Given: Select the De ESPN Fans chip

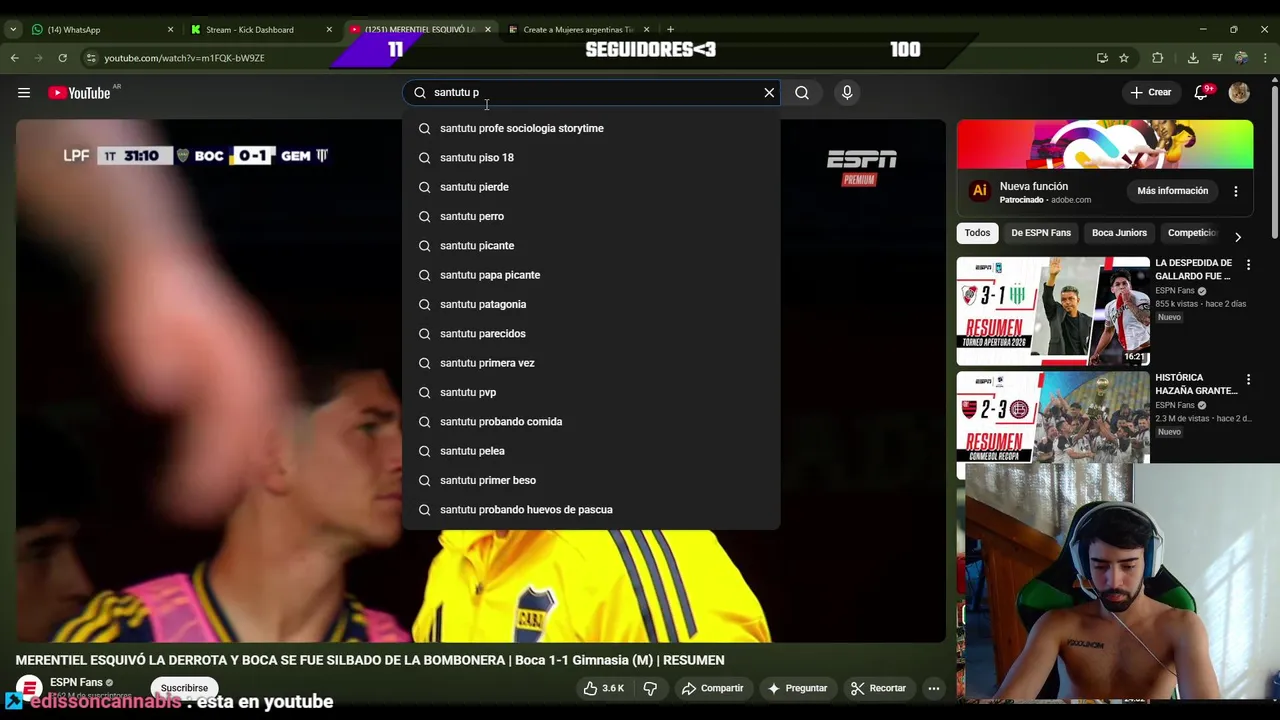Looking at the screenshot, I should (x=1041, y=233).
